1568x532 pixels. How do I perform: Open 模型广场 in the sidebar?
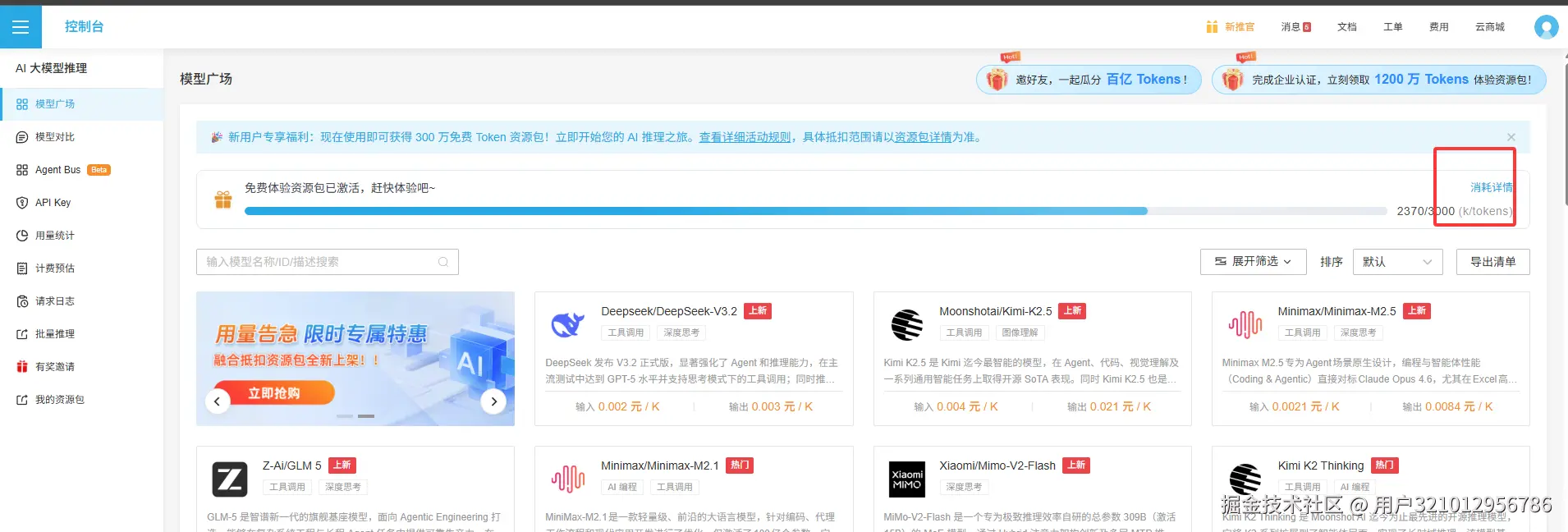(x=81, y=104)
